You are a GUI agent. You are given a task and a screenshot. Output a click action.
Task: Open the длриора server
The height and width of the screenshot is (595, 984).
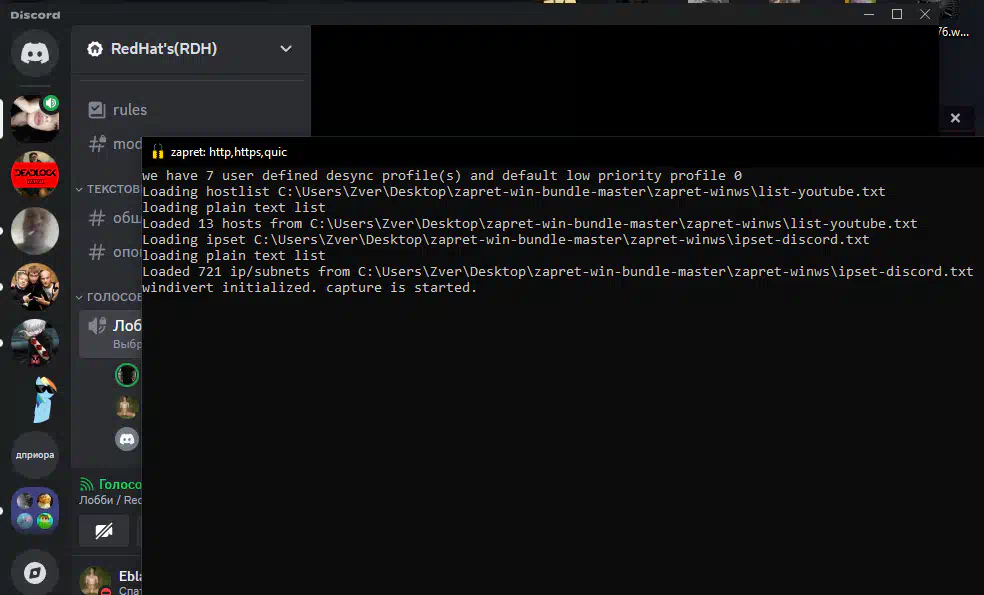pos(35,454)
